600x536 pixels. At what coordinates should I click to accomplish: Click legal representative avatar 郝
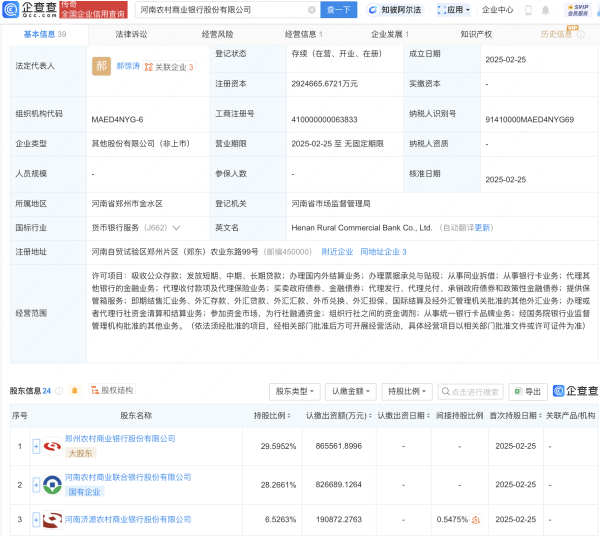click(101, 66)
